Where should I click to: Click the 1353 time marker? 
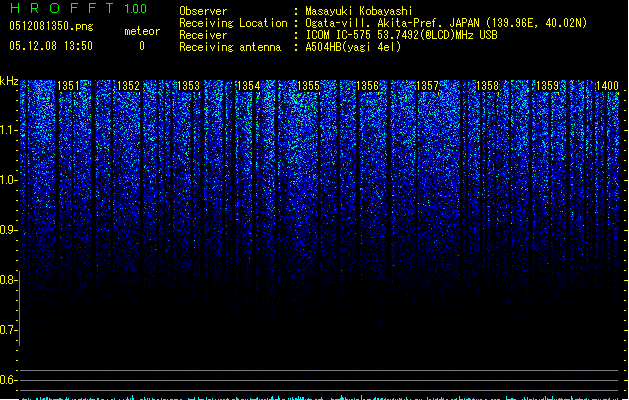[x=188, y=85]
